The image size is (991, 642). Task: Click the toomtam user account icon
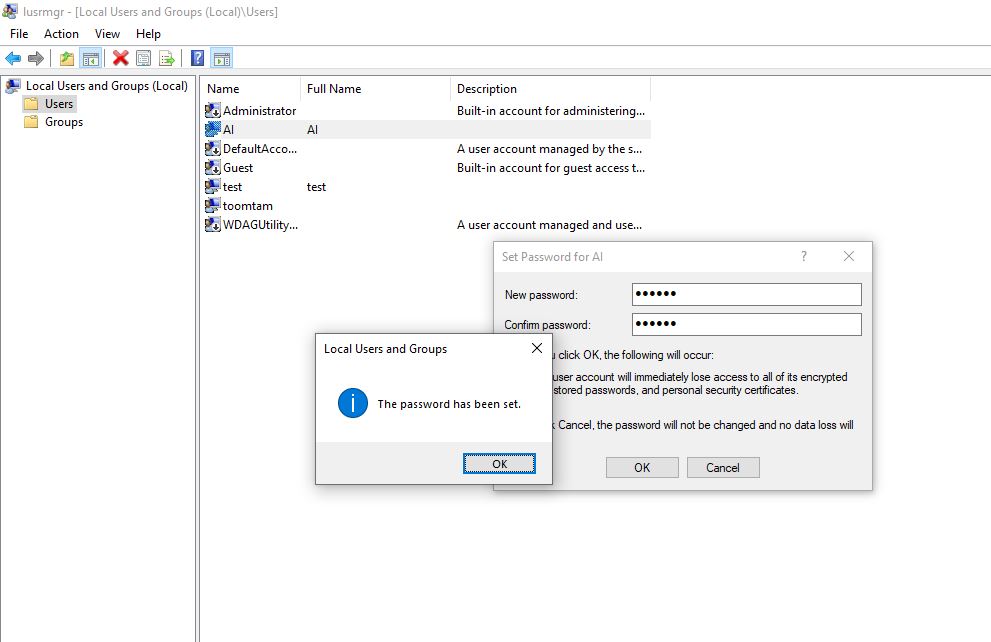click(x=212, y=205)
